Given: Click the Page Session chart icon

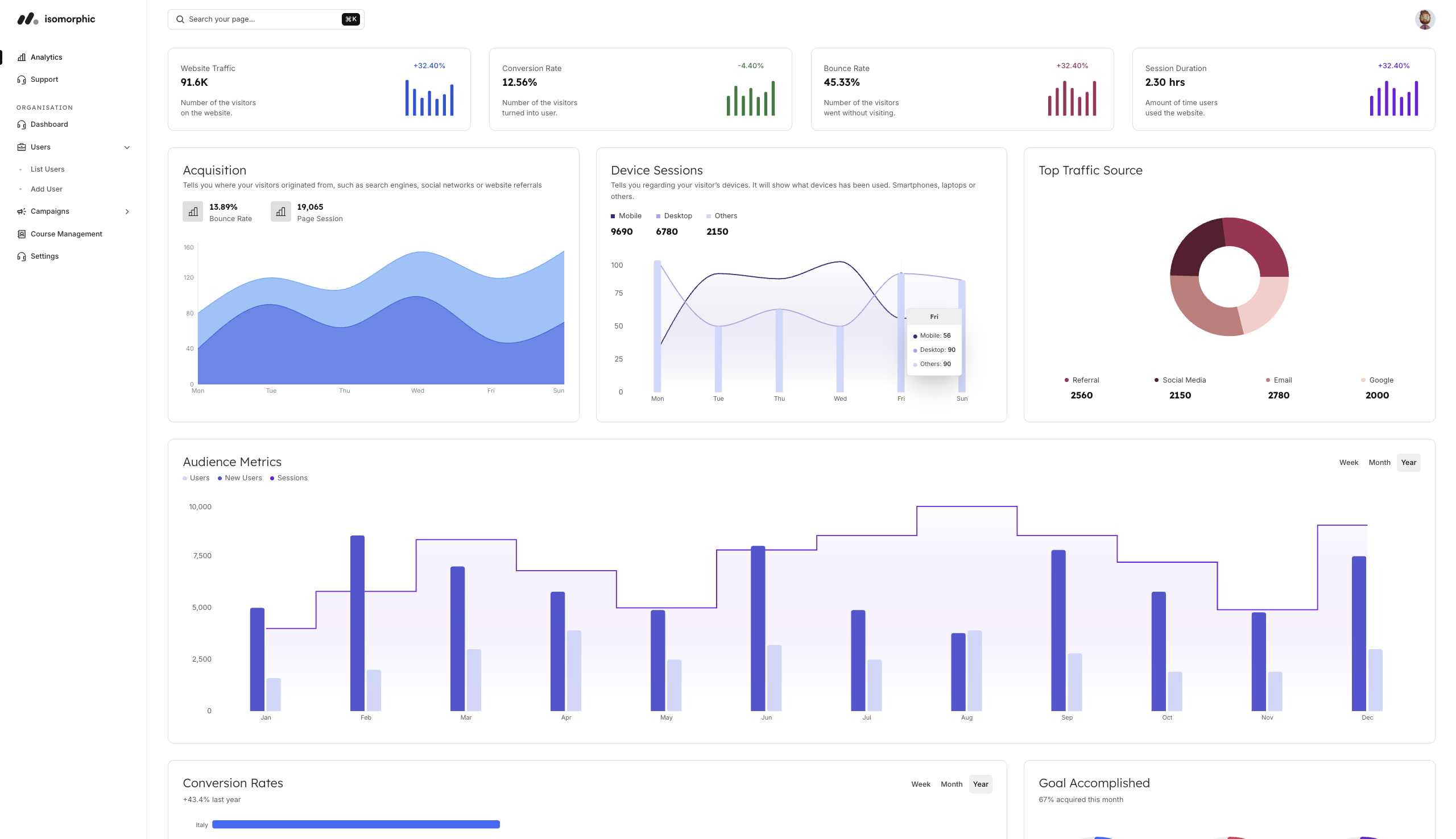Looking at the screenshot, I should [281, 211].
